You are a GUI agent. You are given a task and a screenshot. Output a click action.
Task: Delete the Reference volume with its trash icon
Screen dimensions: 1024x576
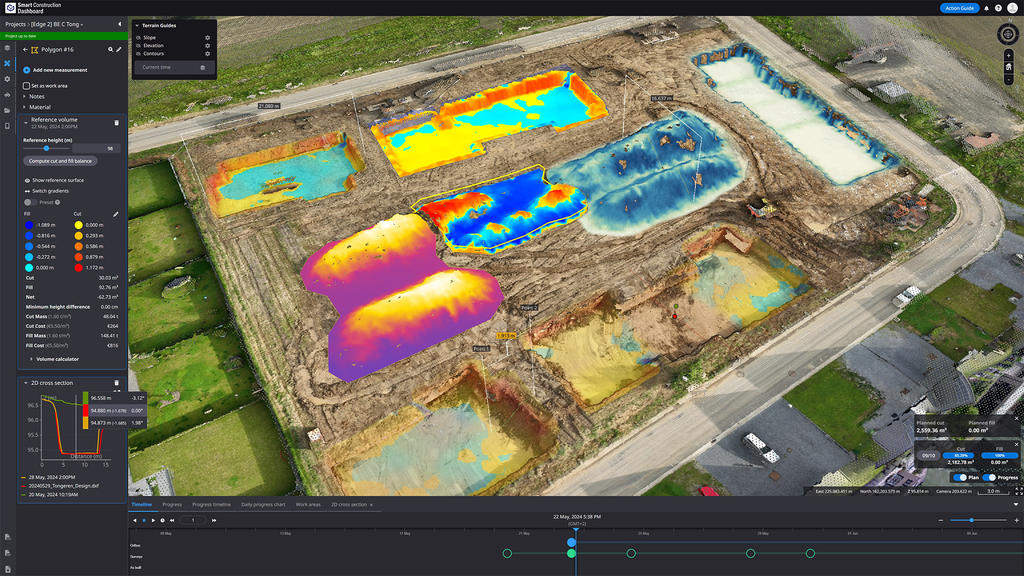116,121
